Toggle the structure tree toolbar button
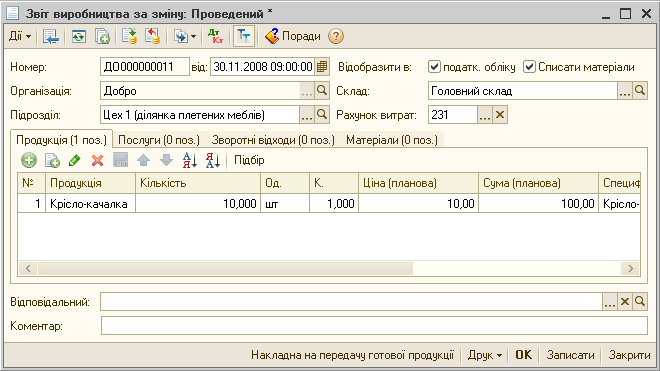Image resolution: width=660 pixels, height=371 pixels. coord(244,36)
